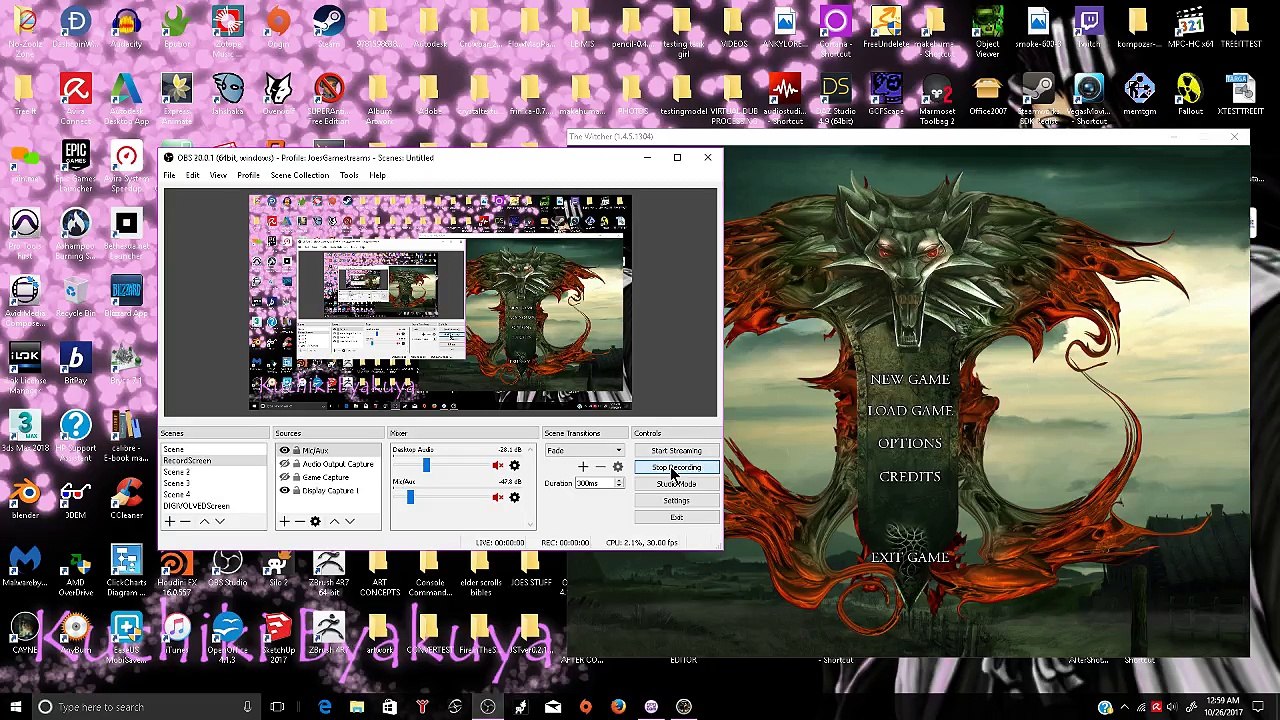Click the Exit button in OBS Controls
This screenshot has width=1280, height=720.
[x=676, y=517]
